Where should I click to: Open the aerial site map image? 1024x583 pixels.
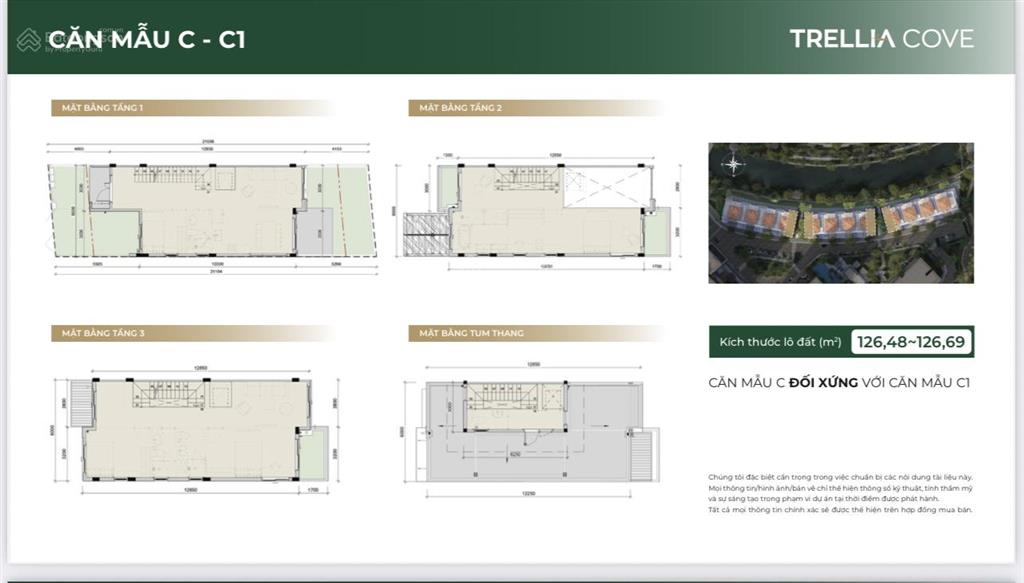click(x=840, y=213)
